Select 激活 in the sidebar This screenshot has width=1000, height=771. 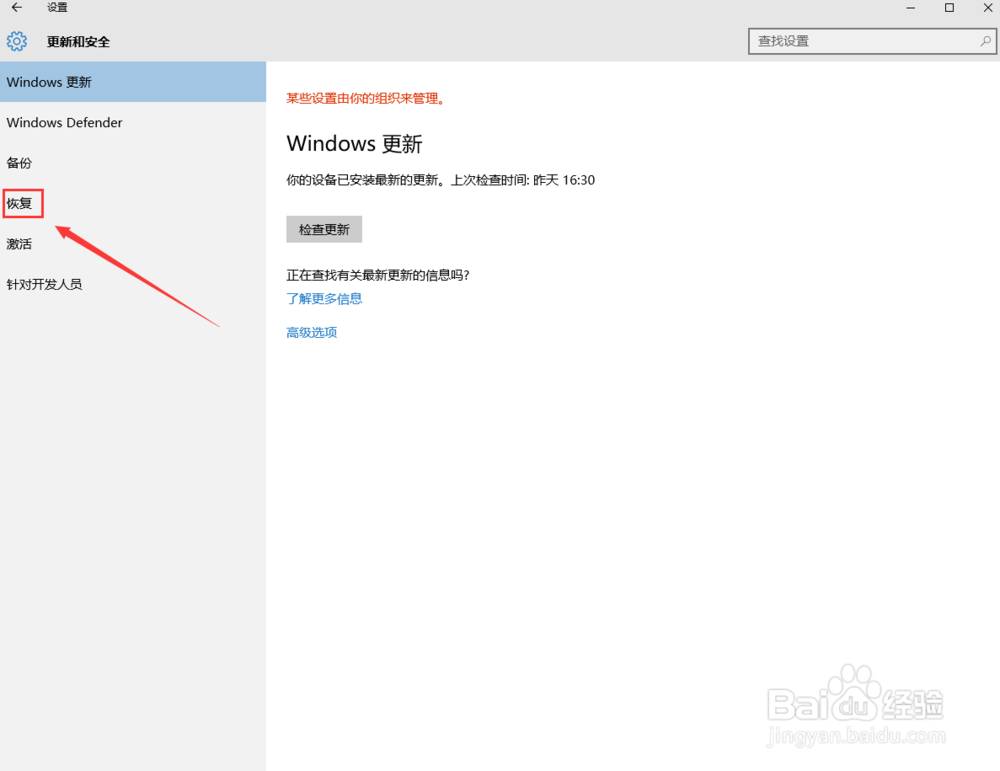[18, 243]
